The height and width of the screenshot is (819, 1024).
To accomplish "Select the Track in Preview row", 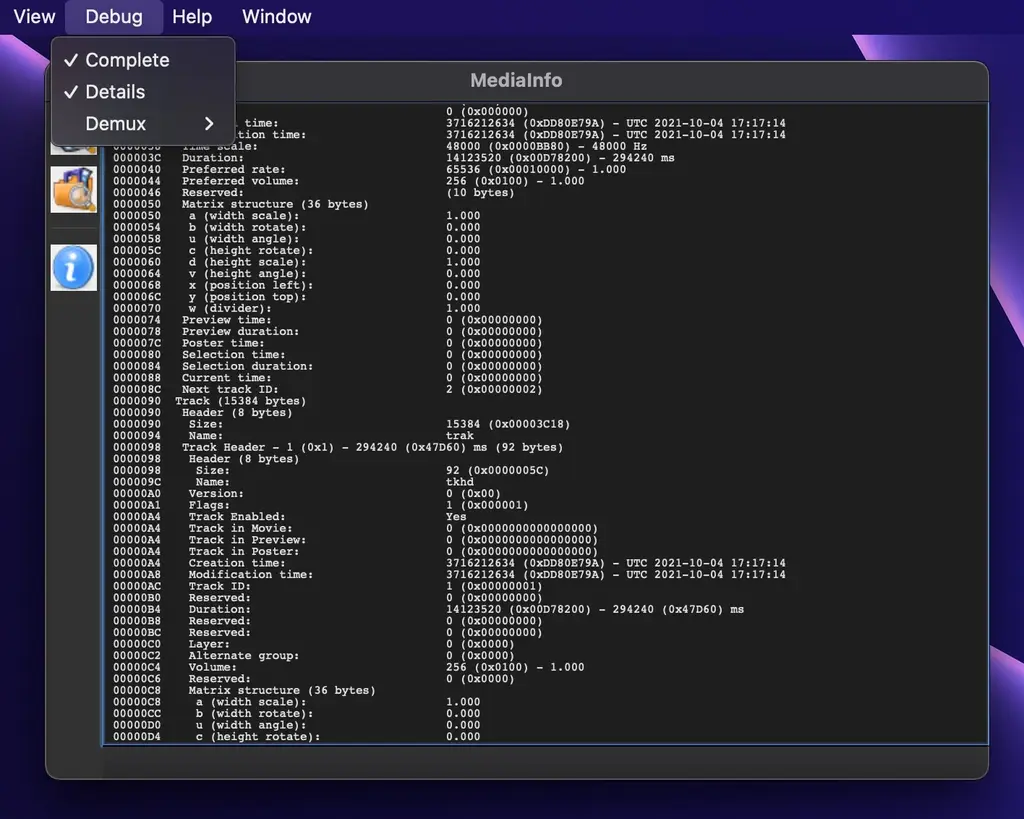I will pos(355,541).
